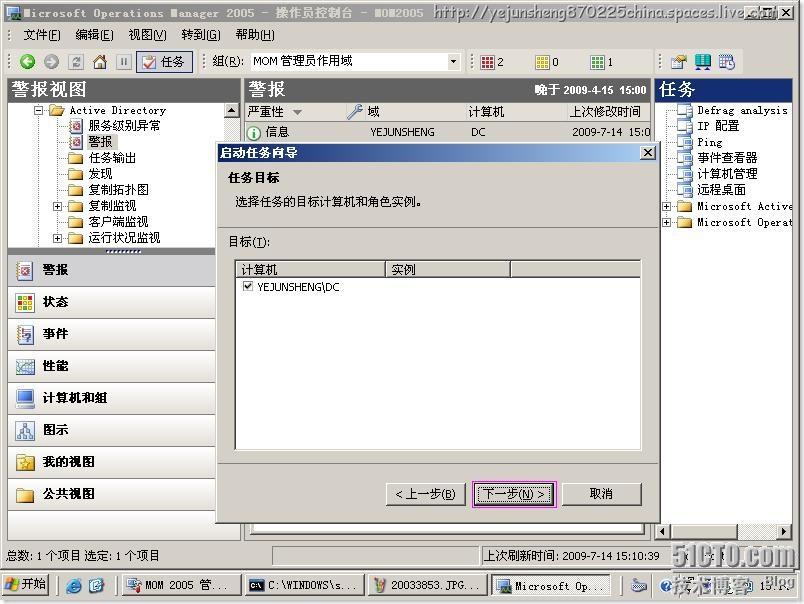Screen dimensions: 804x604
Task: Click the properties icon in right toolbar
Action: [679, 62]
